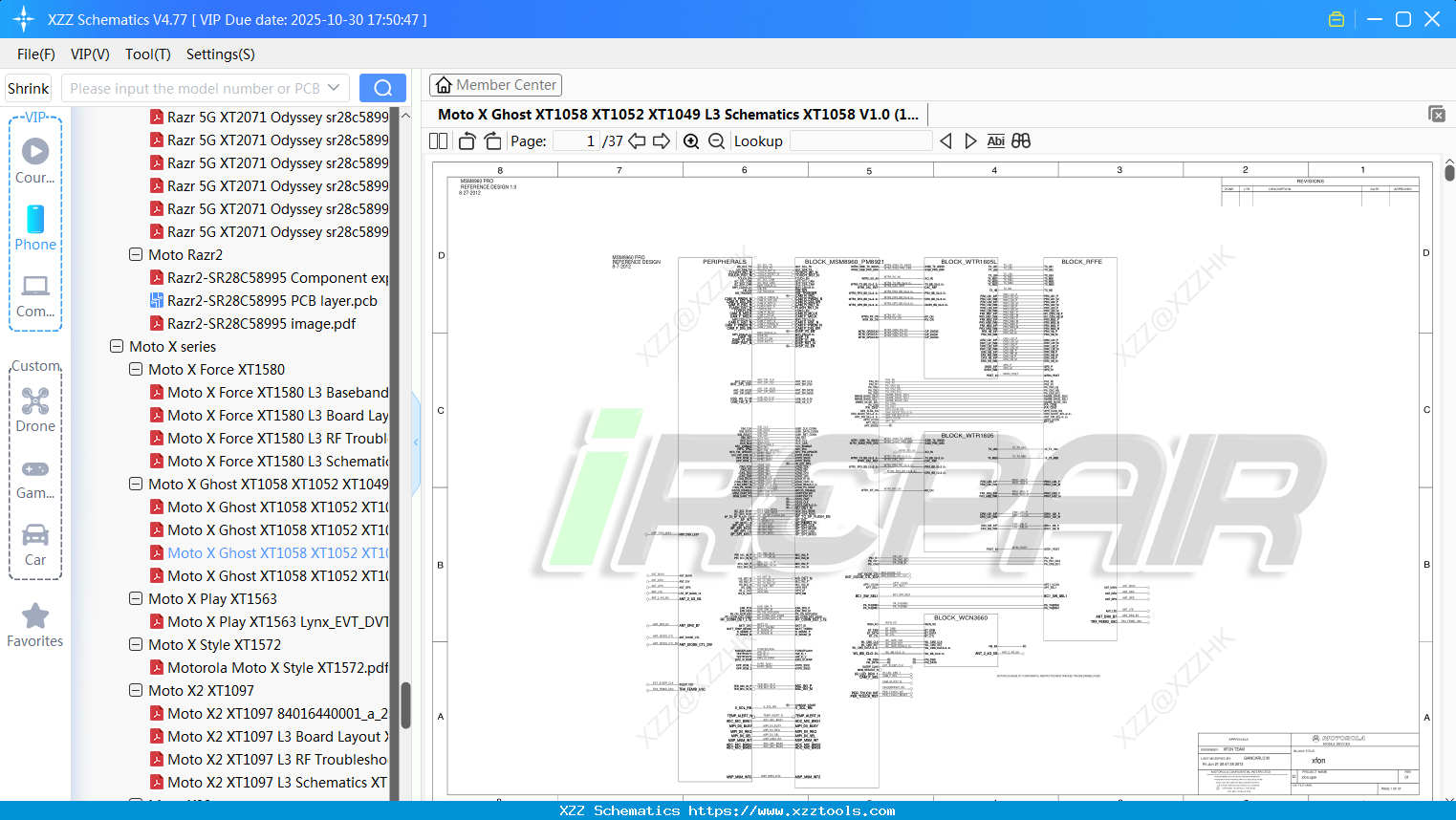Toggle the Abi case-sensitive lookup option
The height and width of the screenshot is (820, 1456).
point(996,140)
